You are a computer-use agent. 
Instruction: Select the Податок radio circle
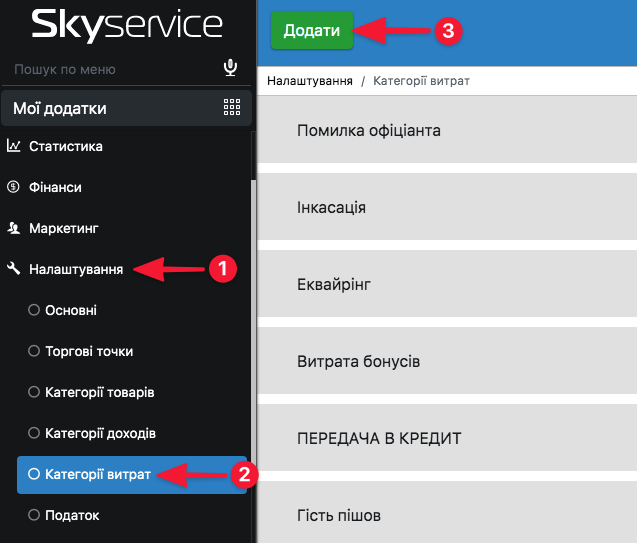(x=34, y=515)
